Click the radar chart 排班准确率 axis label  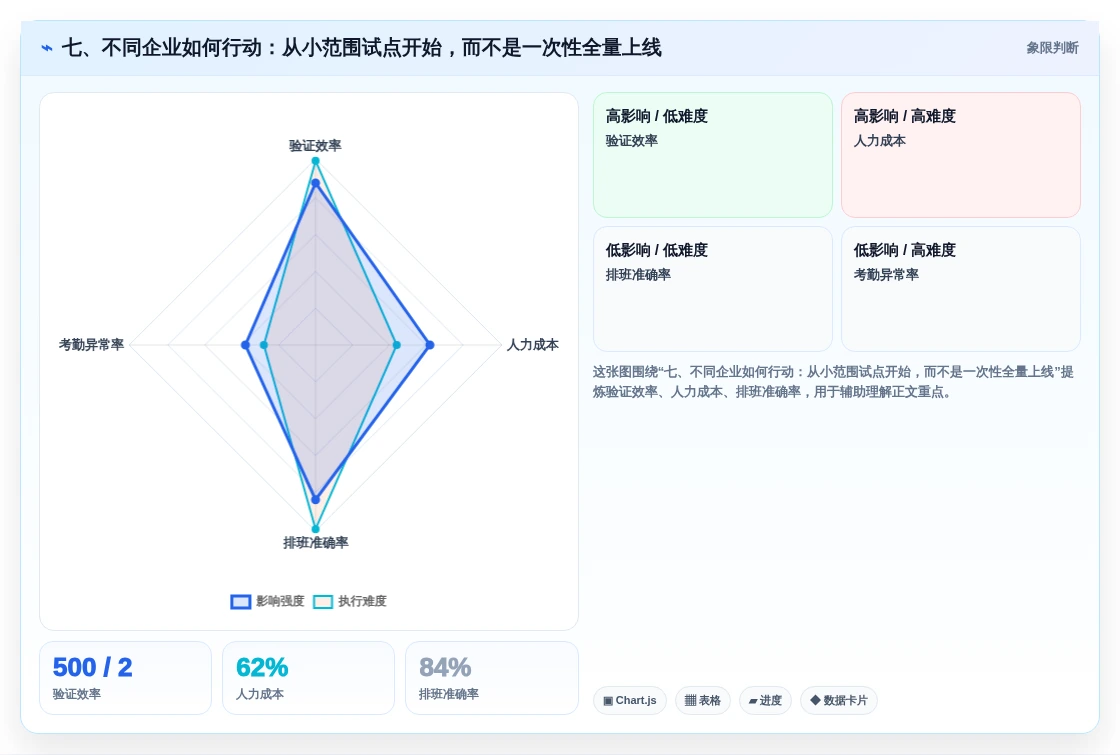click(316, 543)
